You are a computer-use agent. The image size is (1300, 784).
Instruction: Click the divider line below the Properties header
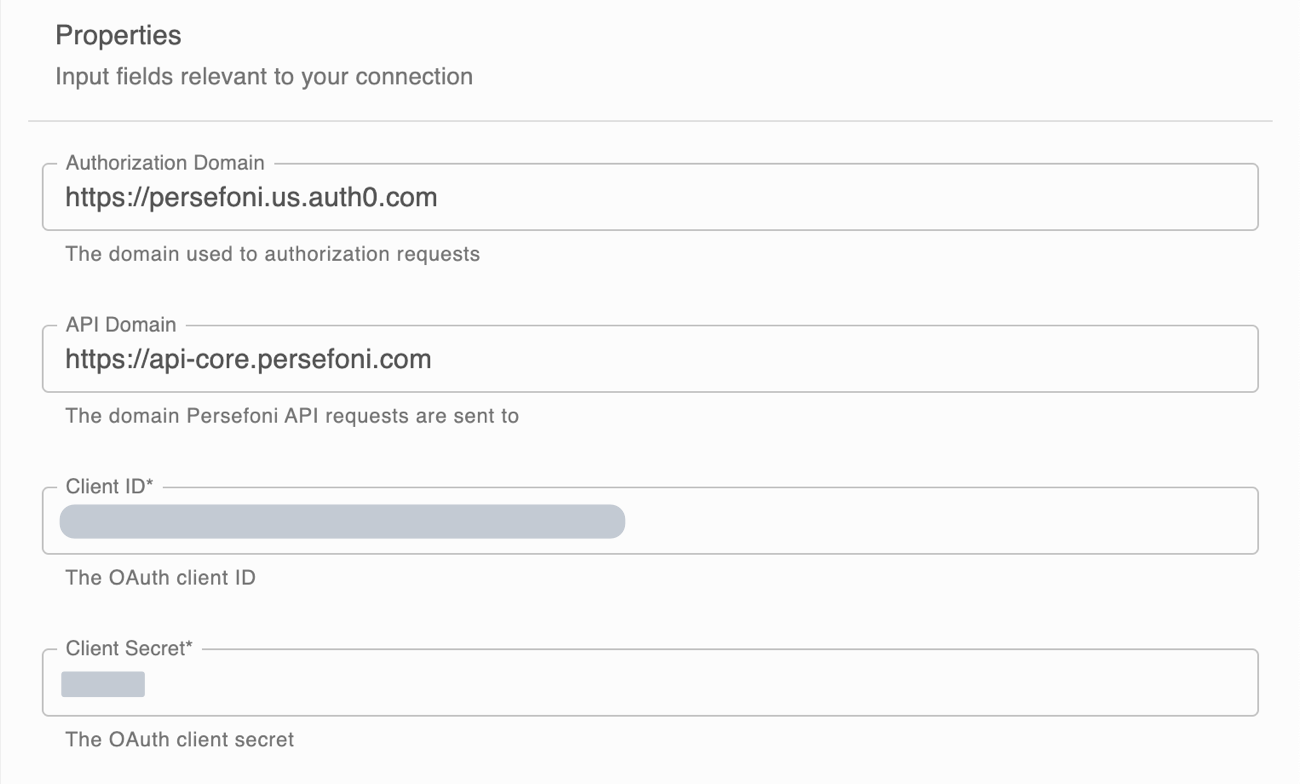[x=650, y=121]
